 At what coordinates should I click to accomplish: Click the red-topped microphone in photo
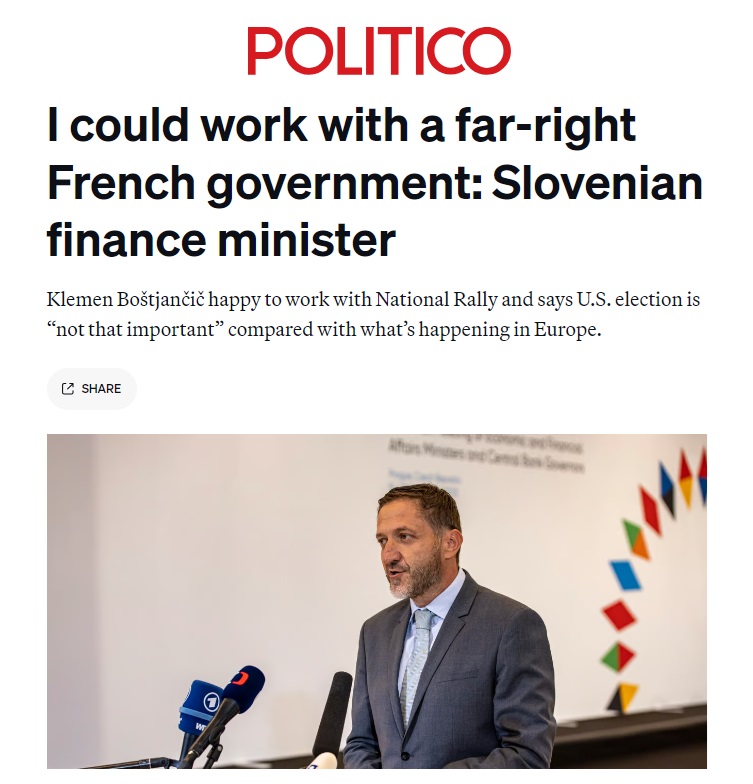pos(242,687)
